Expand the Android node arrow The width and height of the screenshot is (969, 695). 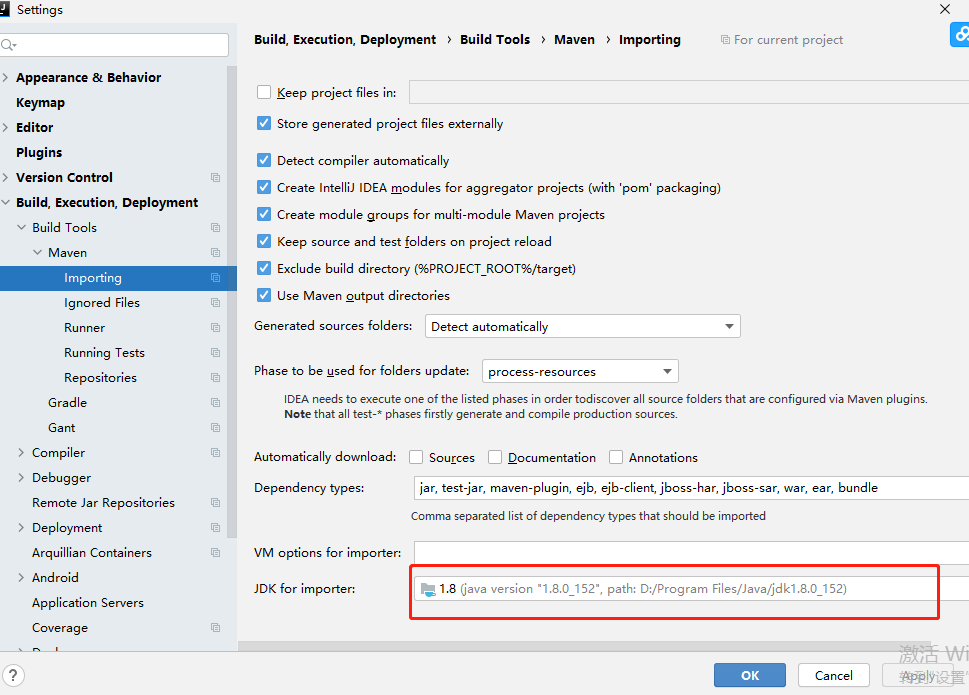[x=22, y=578]
